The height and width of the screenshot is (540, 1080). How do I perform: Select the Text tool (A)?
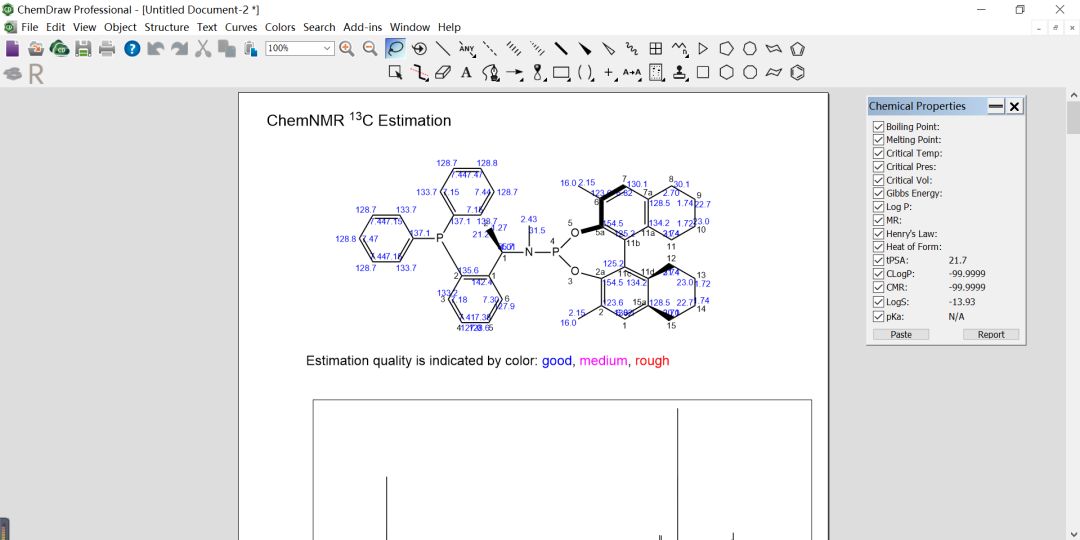tap(466, 72)
